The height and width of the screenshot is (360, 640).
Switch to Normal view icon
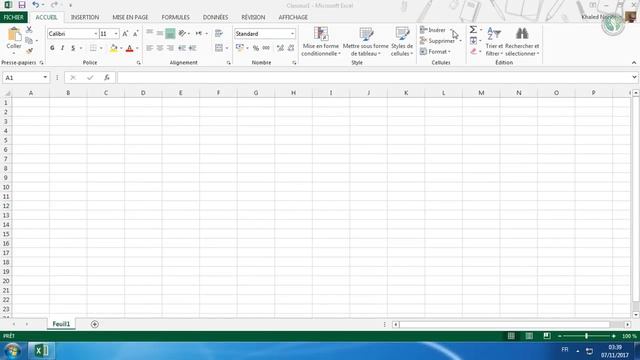pyautogui.click(x=511, y=336)
